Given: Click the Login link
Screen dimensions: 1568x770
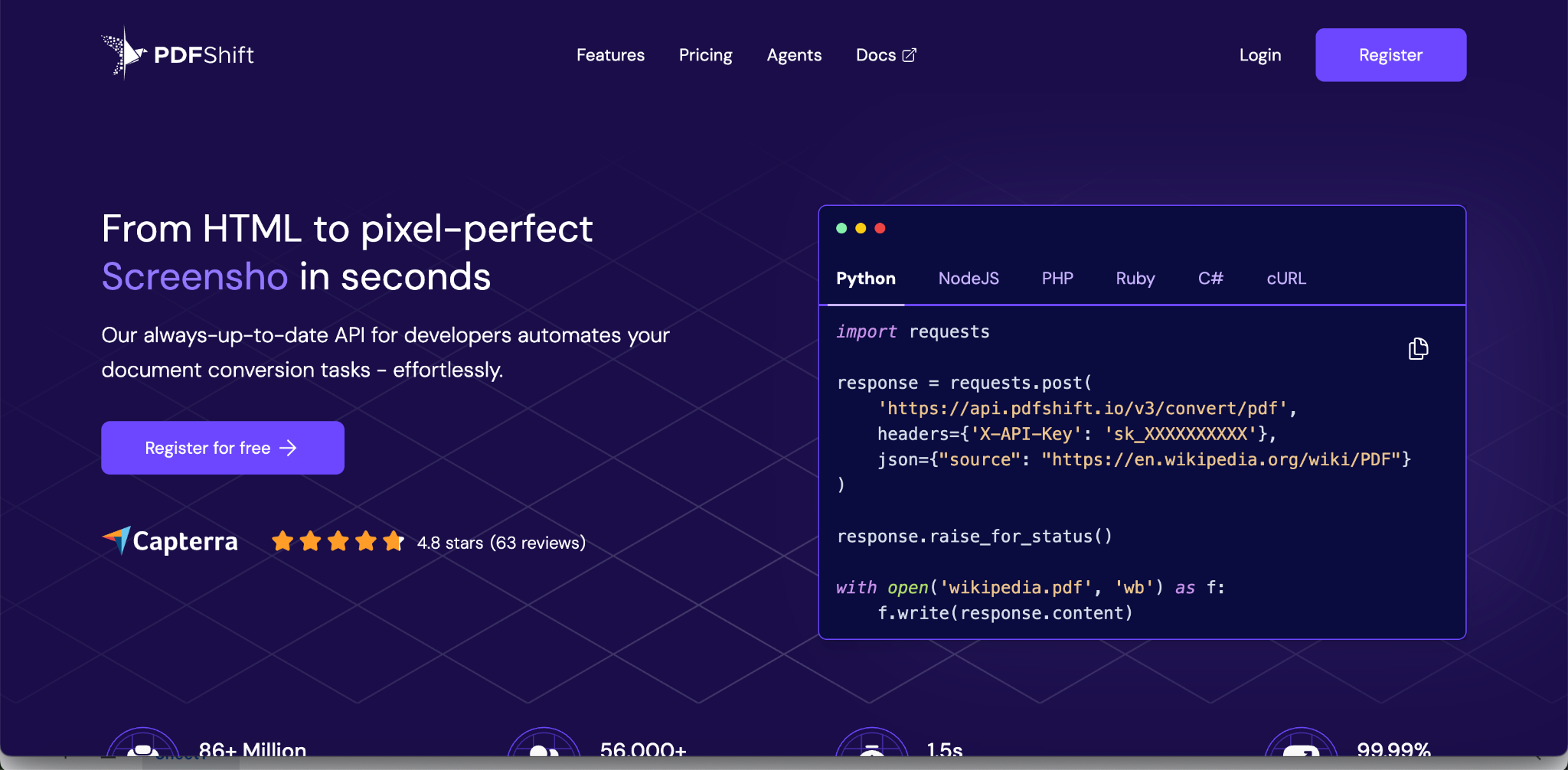Looking at the screenshot, I should [1260, 55].
